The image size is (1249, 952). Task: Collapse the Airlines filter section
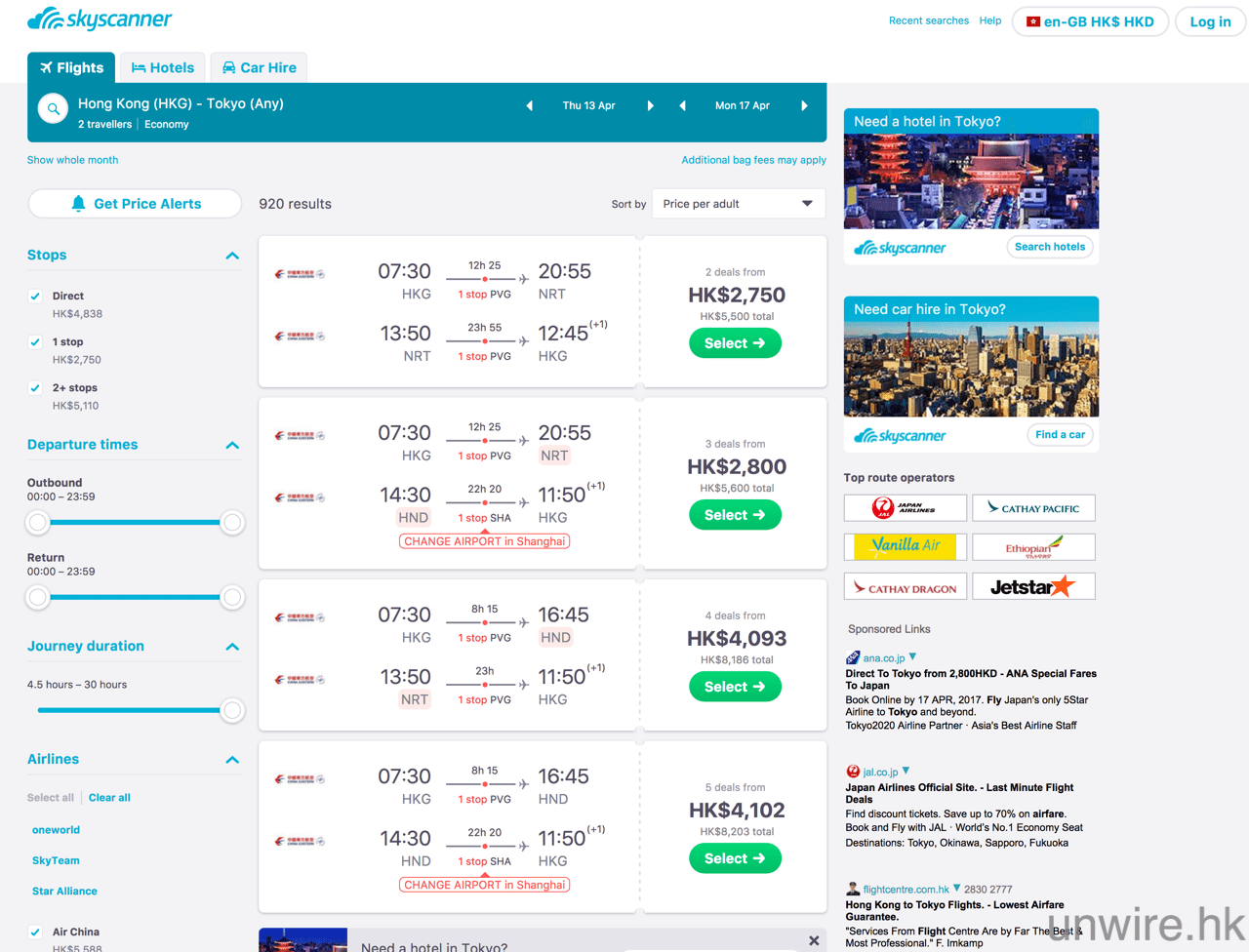232,760
